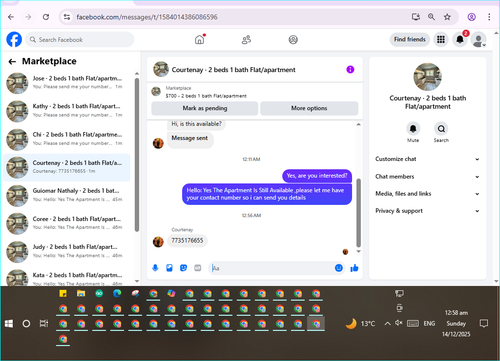Open the $700 Marketplace listing link
This screenshot has width=500, height=361.
click(206, 96)
